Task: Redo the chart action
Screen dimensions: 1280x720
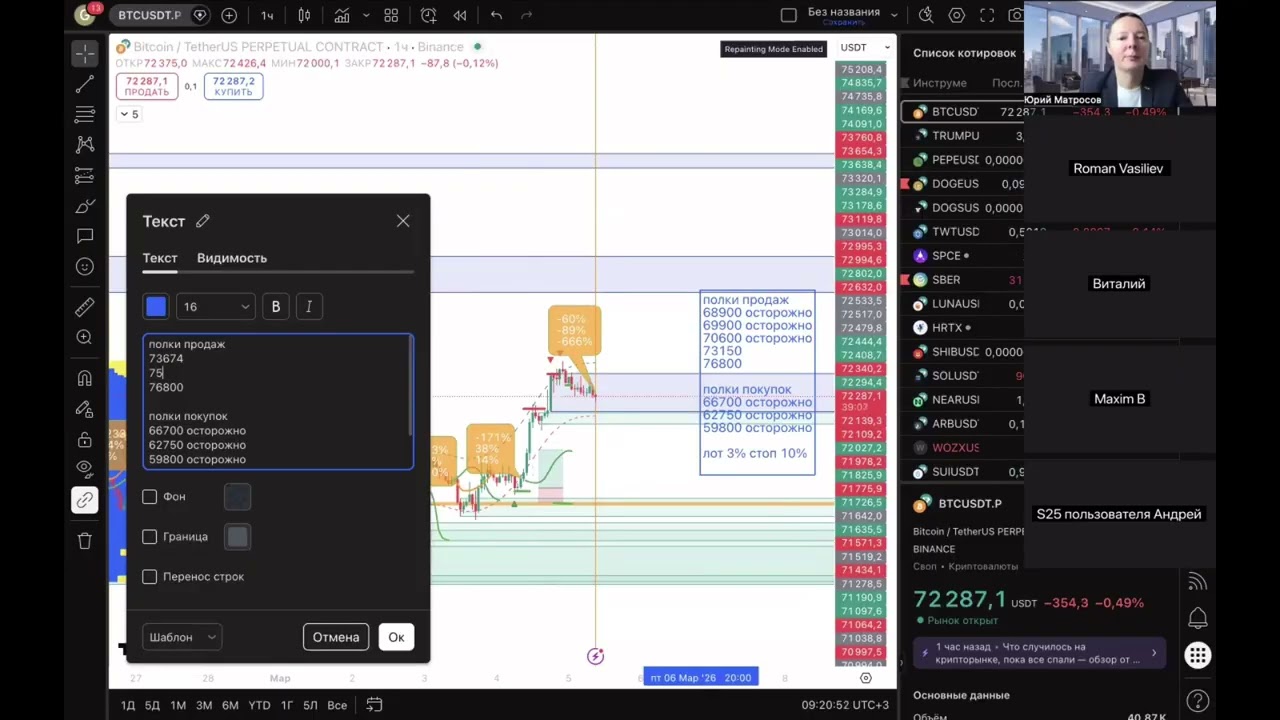Action: [526, 15]
